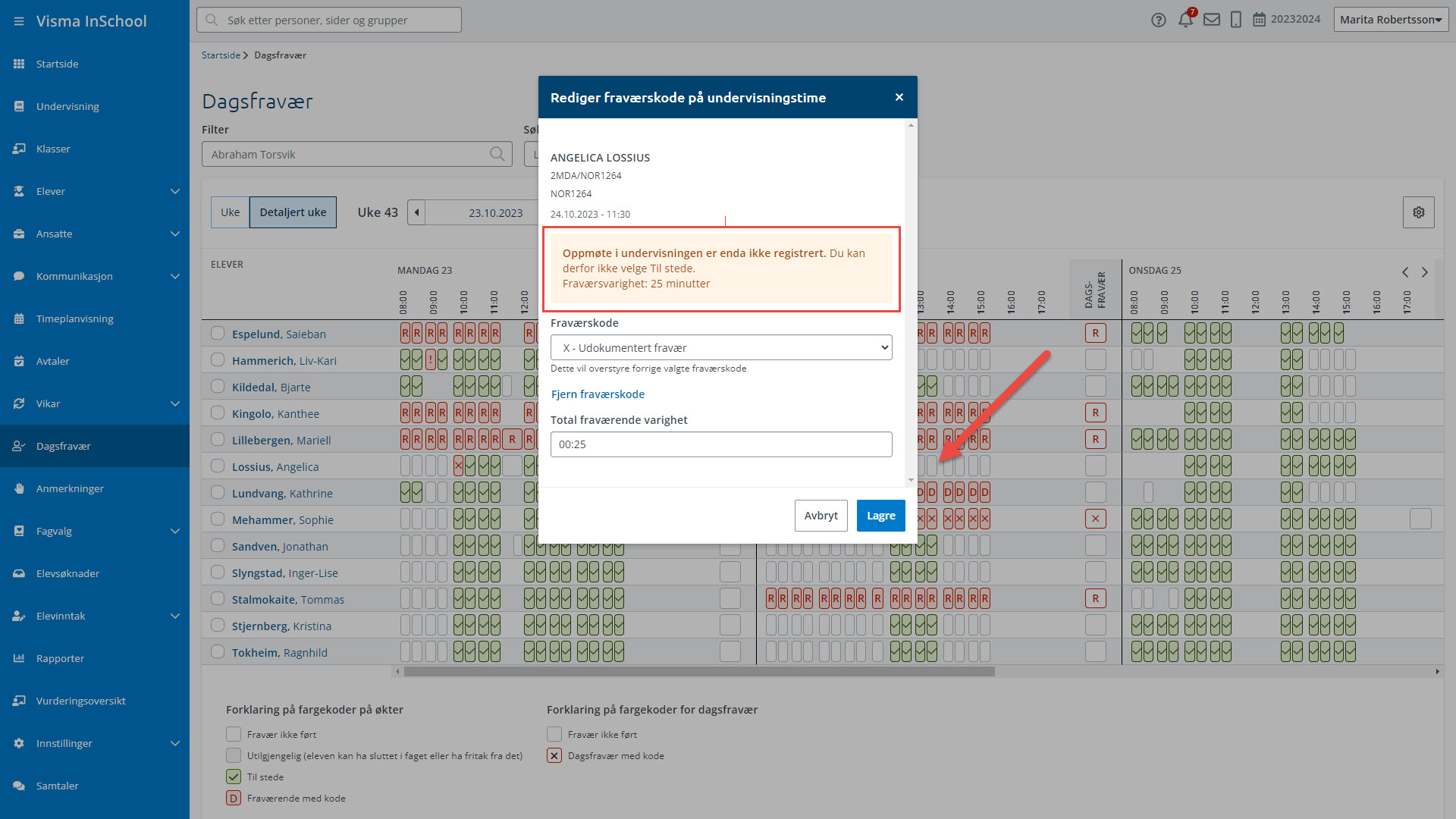This screenshot has height=819, width=1456.
Task: Click Dagsfravær sidebar icon
Action: pos(19,446)
